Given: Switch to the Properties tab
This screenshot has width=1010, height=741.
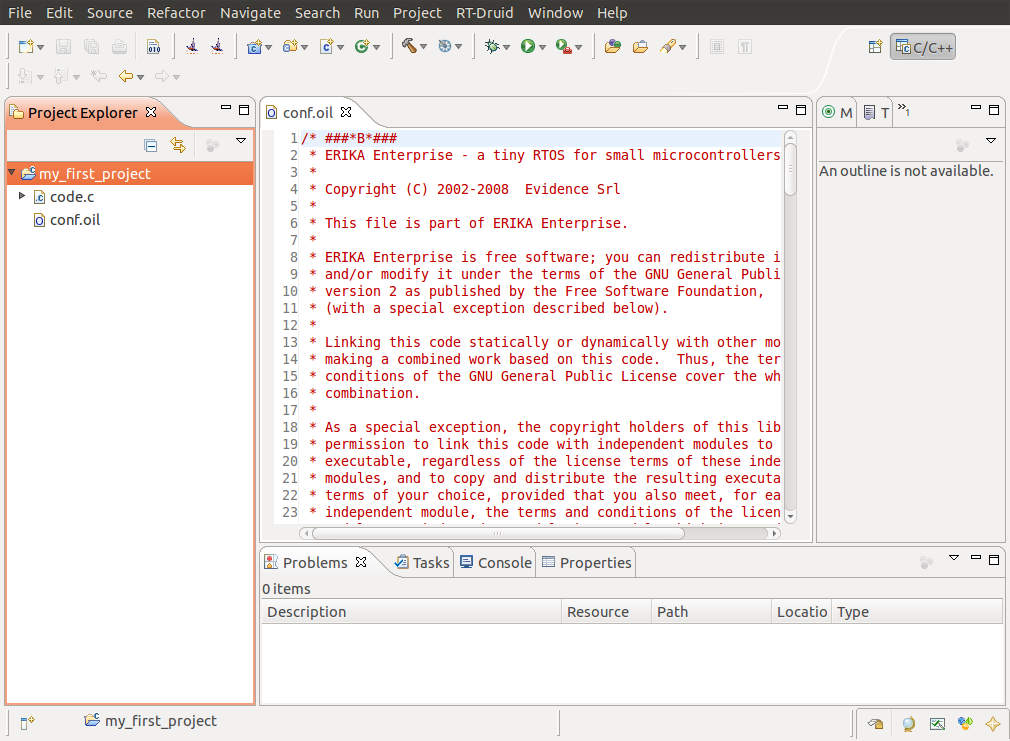Looking at the screenshot, I should [587, 563].
